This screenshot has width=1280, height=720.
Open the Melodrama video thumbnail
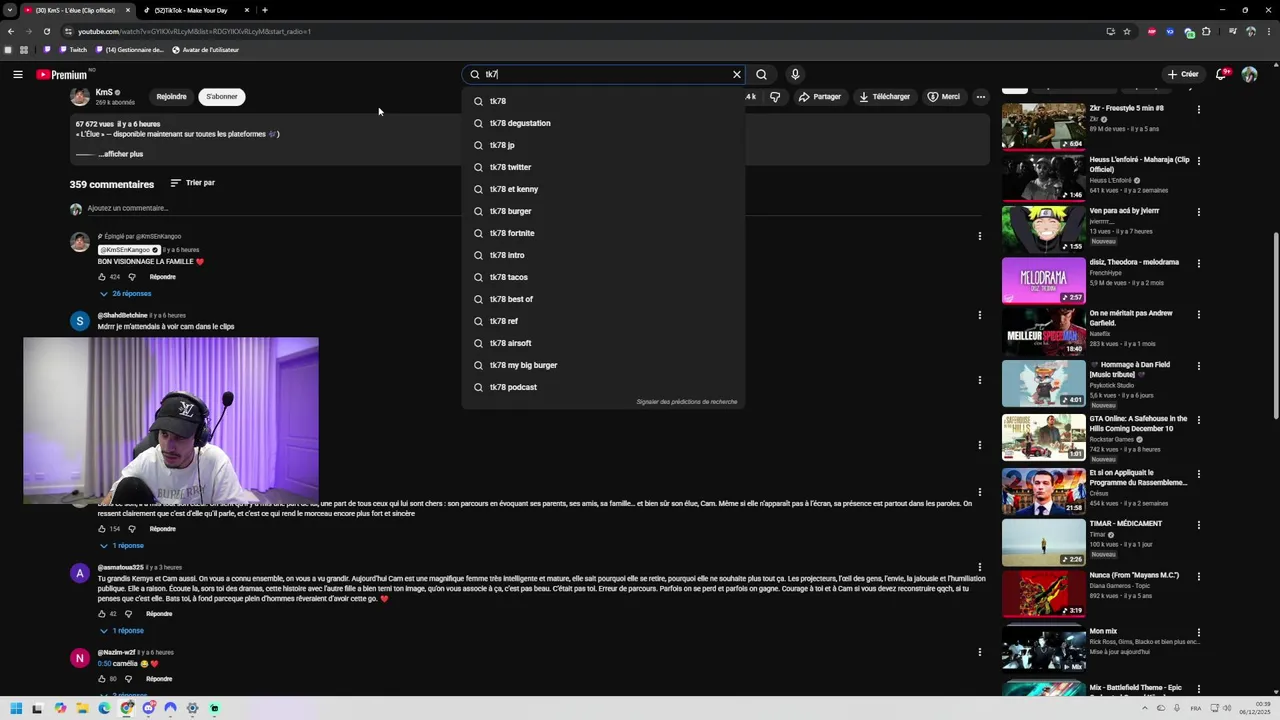click(x=1043, y=281)
